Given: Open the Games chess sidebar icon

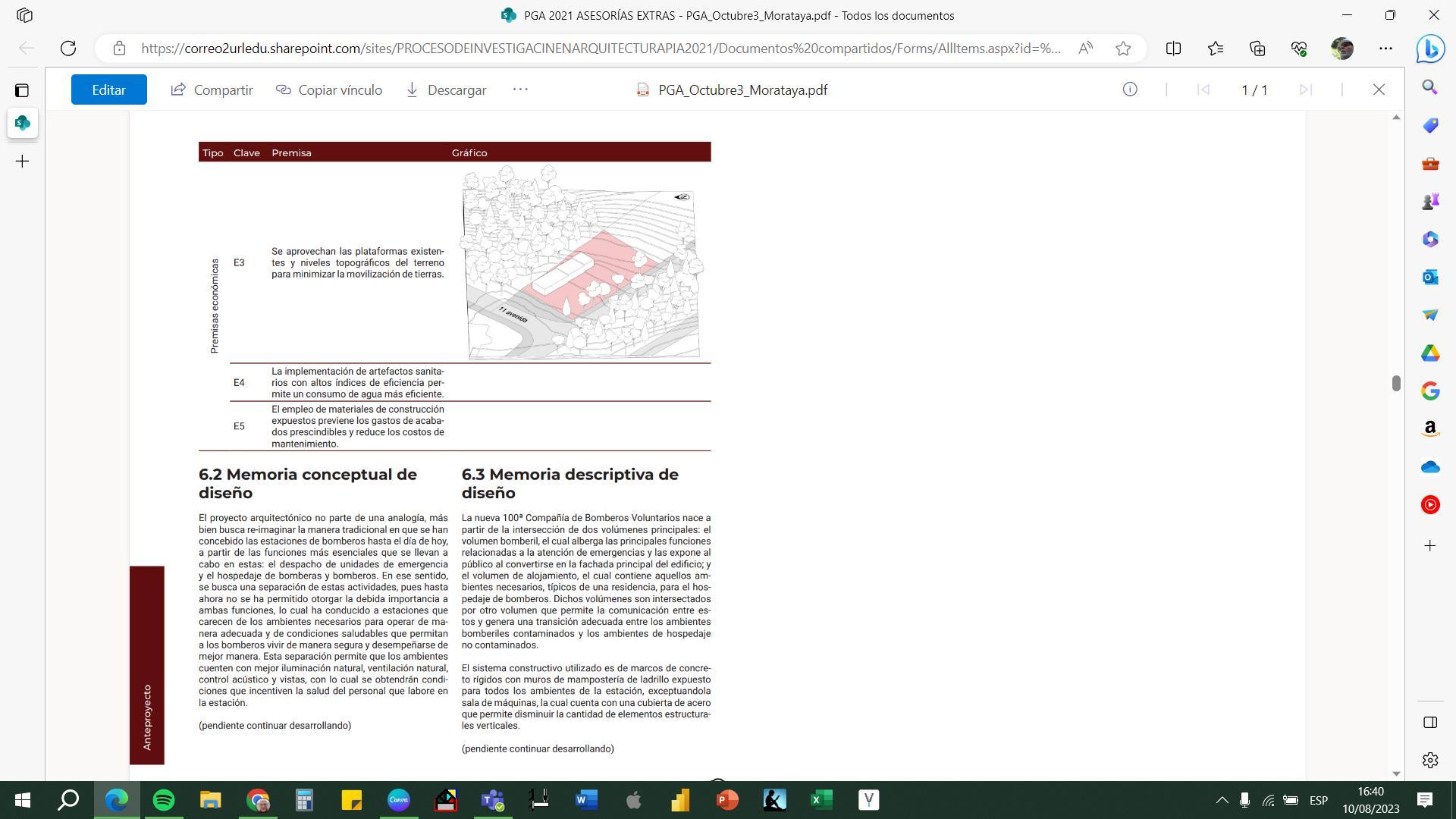Looking at the screenshot, I should click(x=1430, y=201).
